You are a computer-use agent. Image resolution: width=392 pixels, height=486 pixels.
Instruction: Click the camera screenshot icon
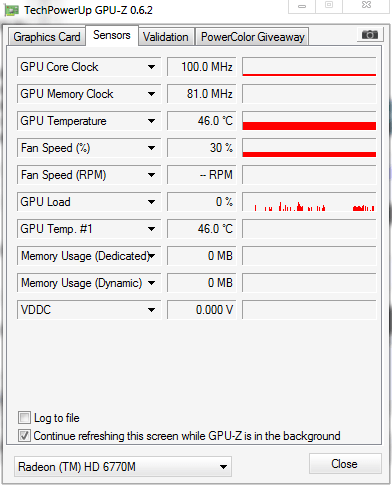[370, 34]
